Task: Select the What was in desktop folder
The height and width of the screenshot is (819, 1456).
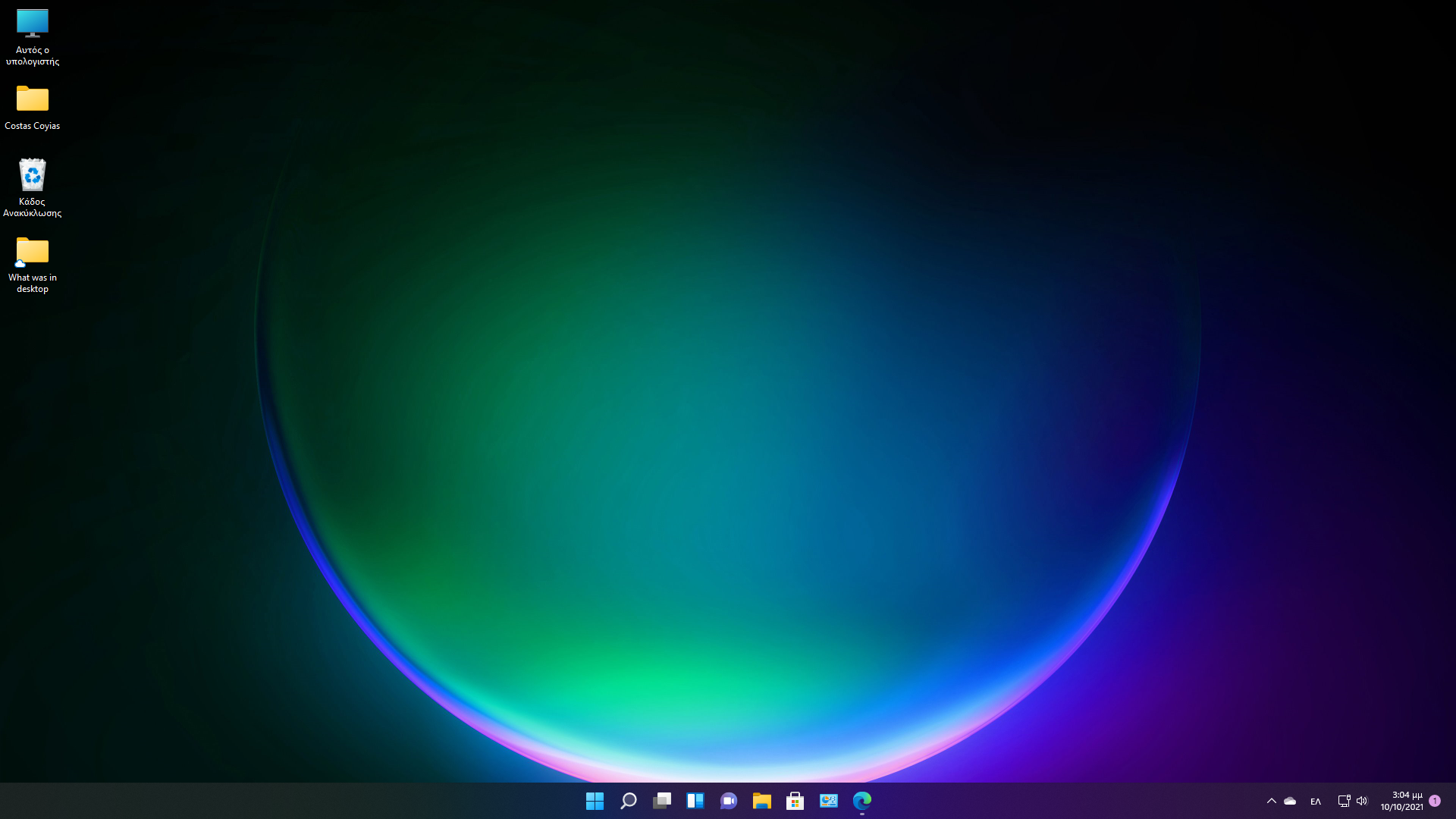Action: (x=33, y=264)
